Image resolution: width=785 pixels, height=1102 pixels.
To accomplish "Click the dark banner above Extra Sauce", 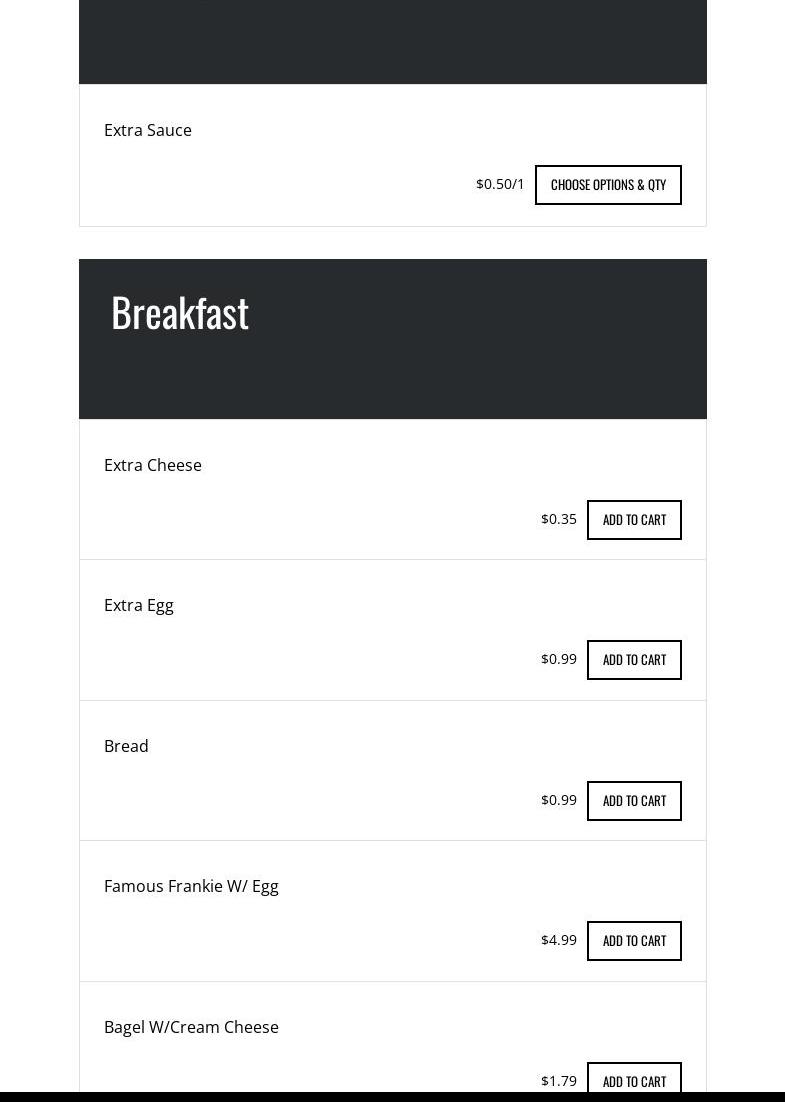I will click(392, 40).
